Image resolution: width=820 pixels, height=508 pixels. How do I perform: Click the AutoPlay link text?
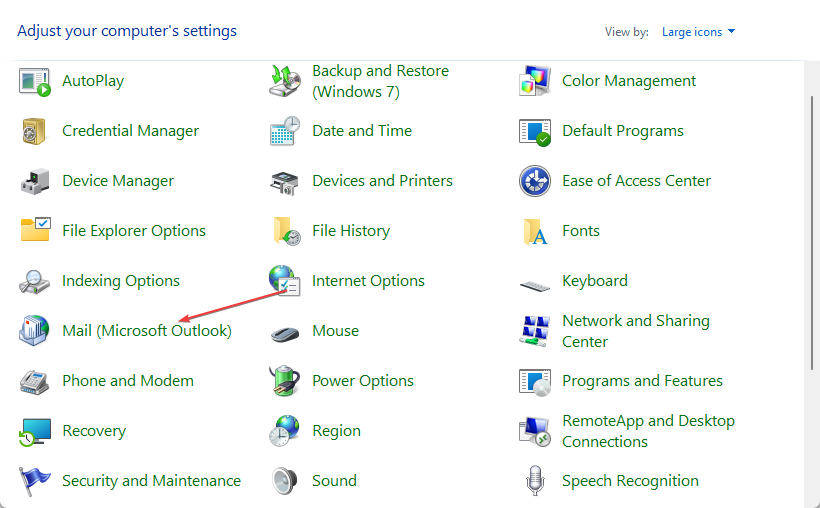coord(93,81)
